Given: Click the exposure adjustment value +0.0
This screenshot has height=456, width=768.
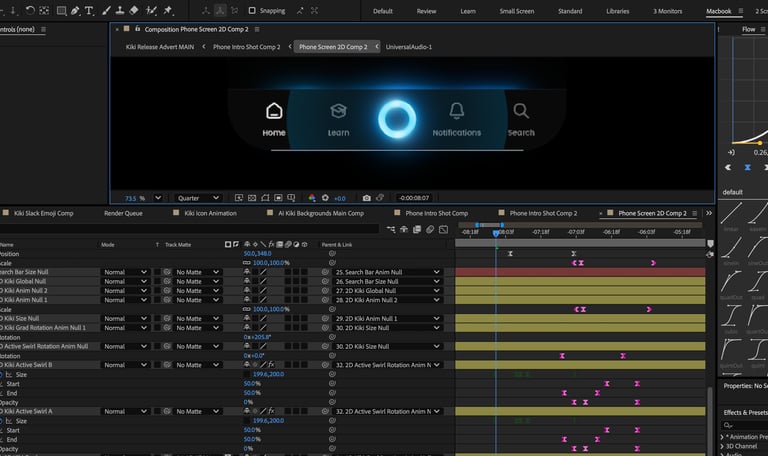Looking at the screenshot, I should pos(339,198).
